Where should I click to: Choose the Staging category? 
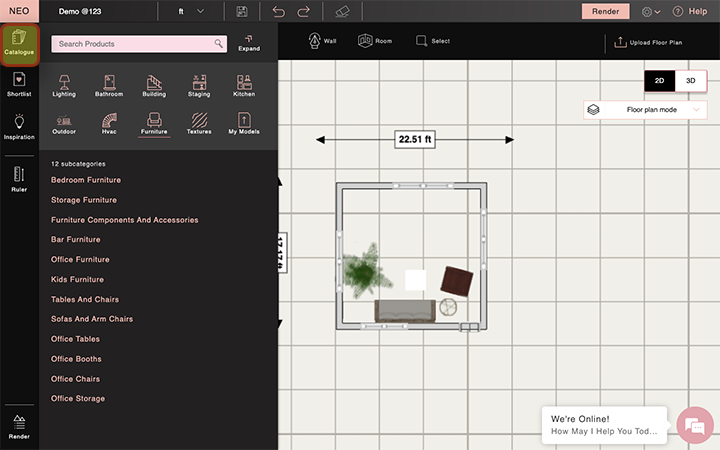[x=199, y=86]
